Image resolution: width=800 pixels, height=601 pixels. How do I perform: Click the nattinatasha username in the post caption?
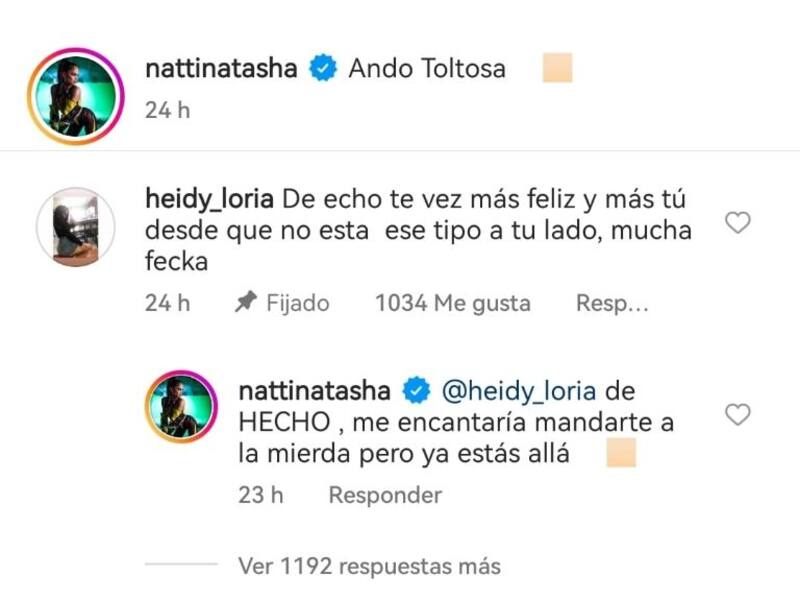(x=223, y=69)
